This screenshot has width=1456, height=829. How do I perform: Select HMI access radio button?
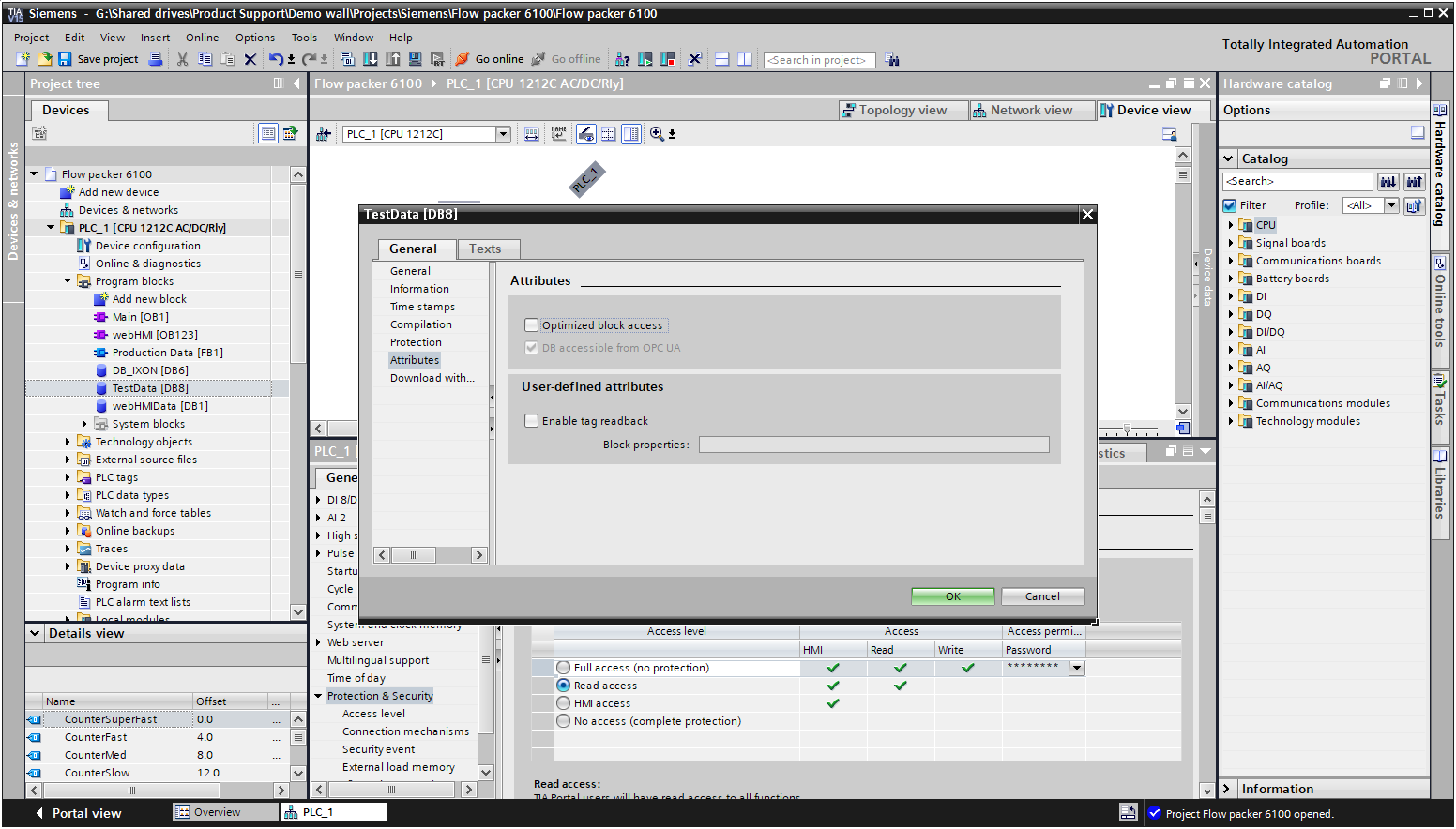click(563, 703)
